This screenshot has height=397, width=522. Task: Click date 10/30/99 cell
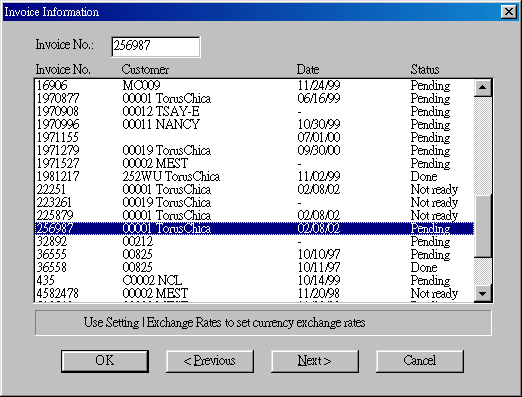pyautogui.click(x=319, y=124)
